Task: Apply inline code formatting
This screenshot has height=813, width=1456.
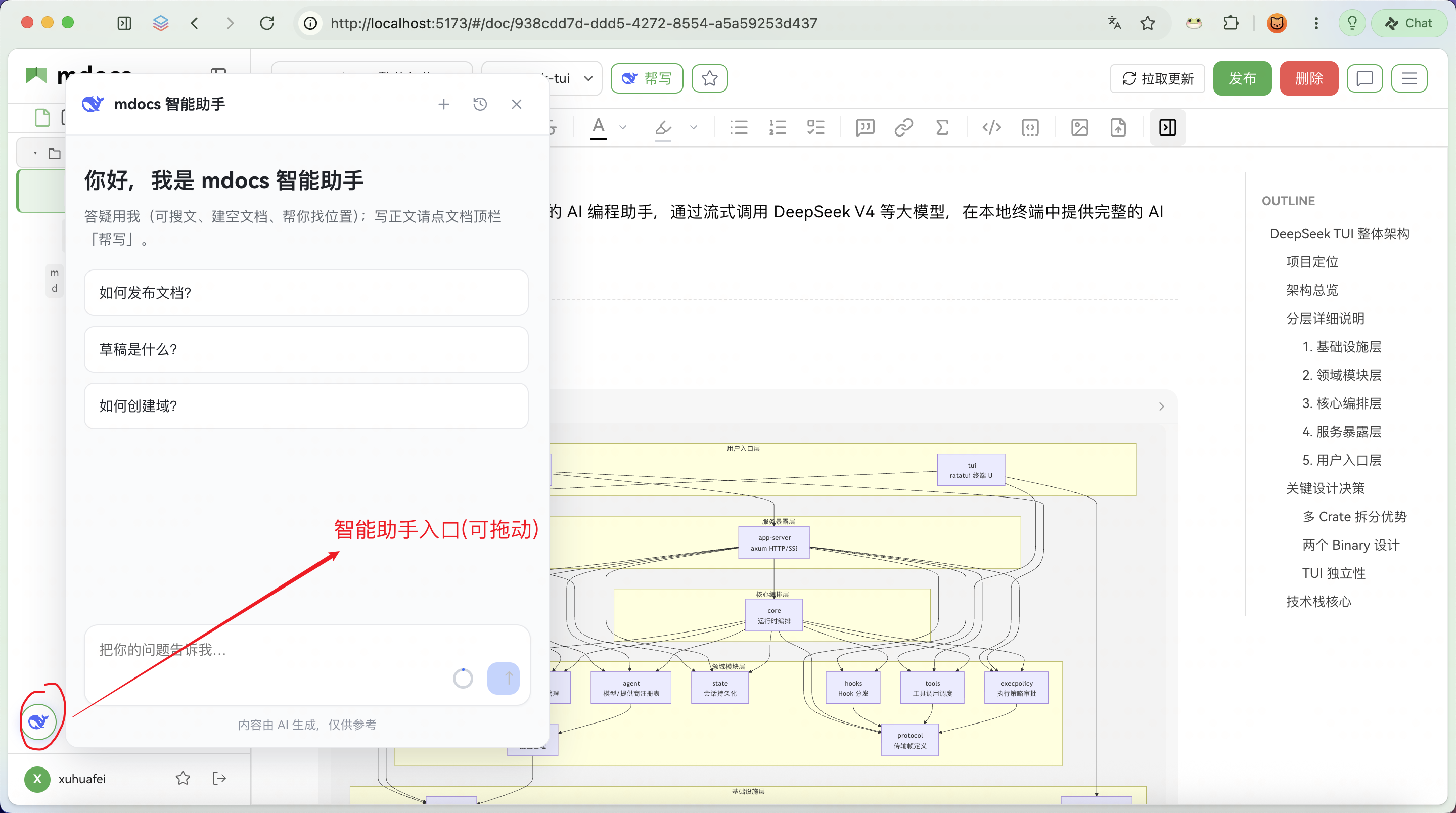Action: tap(991, 127)
